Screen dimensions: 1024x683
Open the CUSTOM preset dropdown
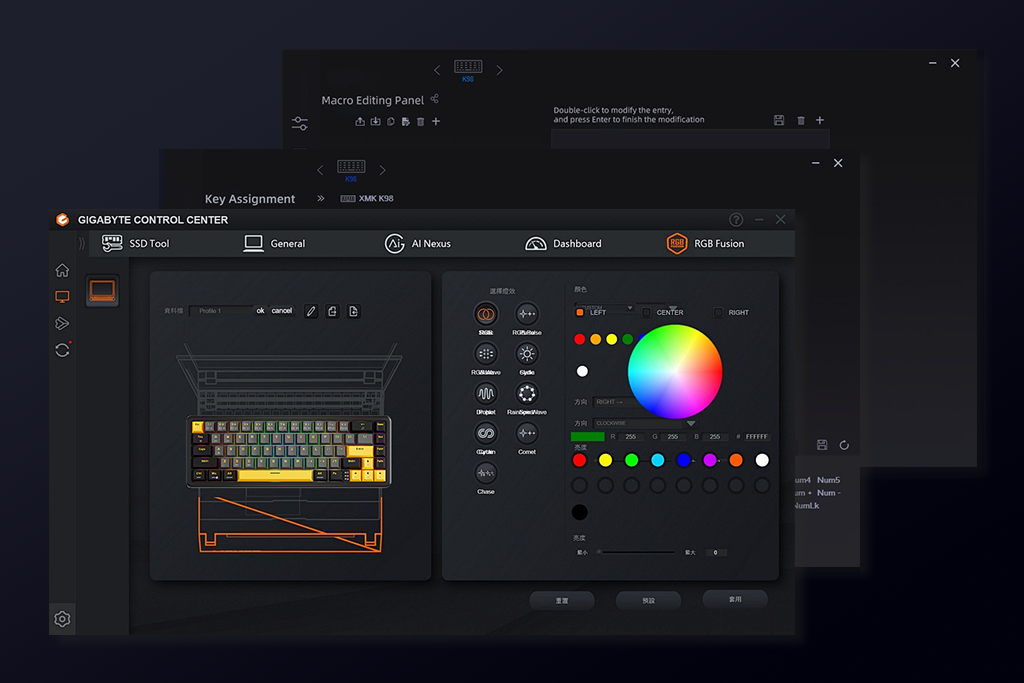tap(630, 307)
